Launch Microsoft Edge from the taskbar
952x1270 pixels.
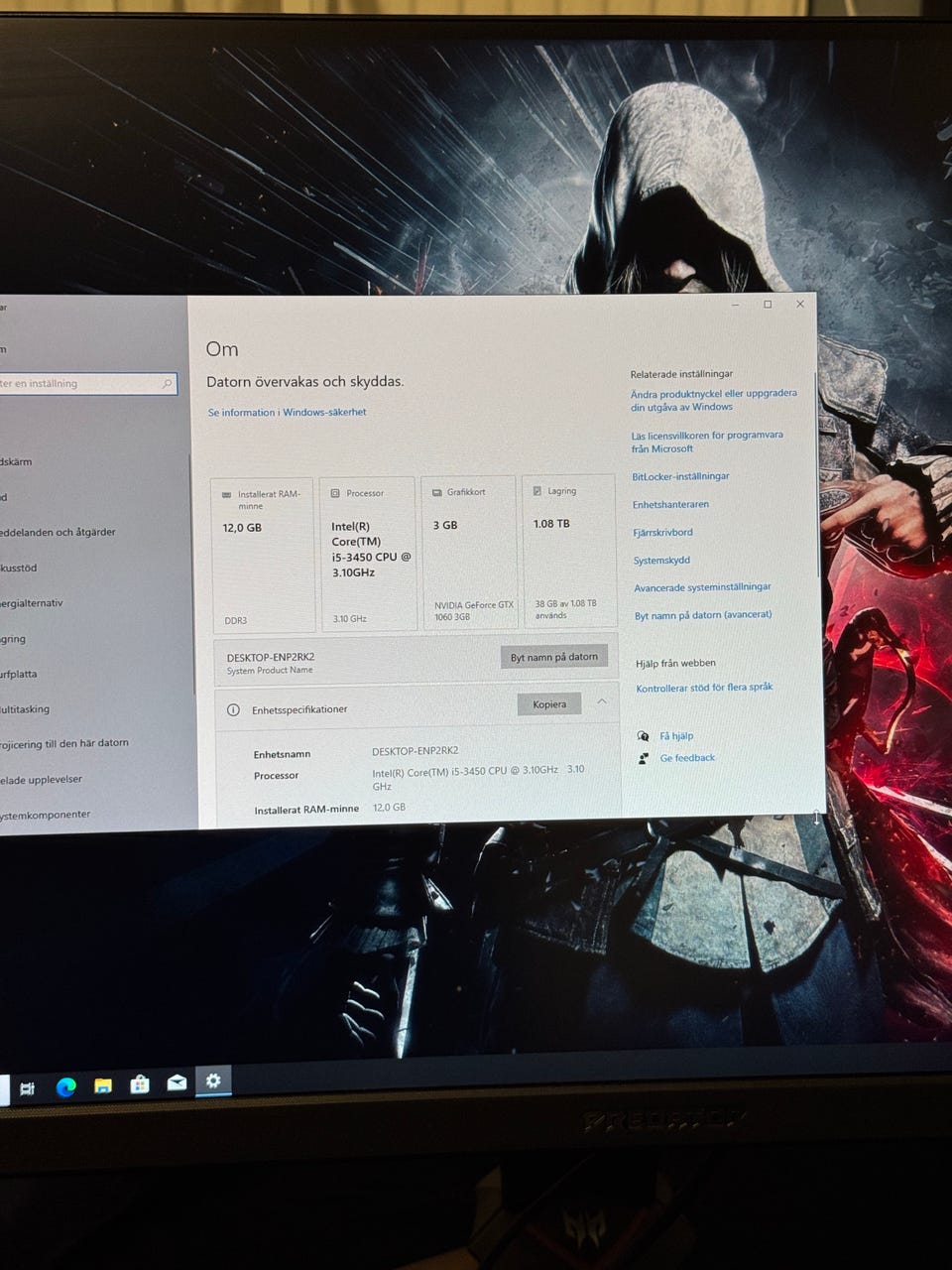coord(65,1087)
